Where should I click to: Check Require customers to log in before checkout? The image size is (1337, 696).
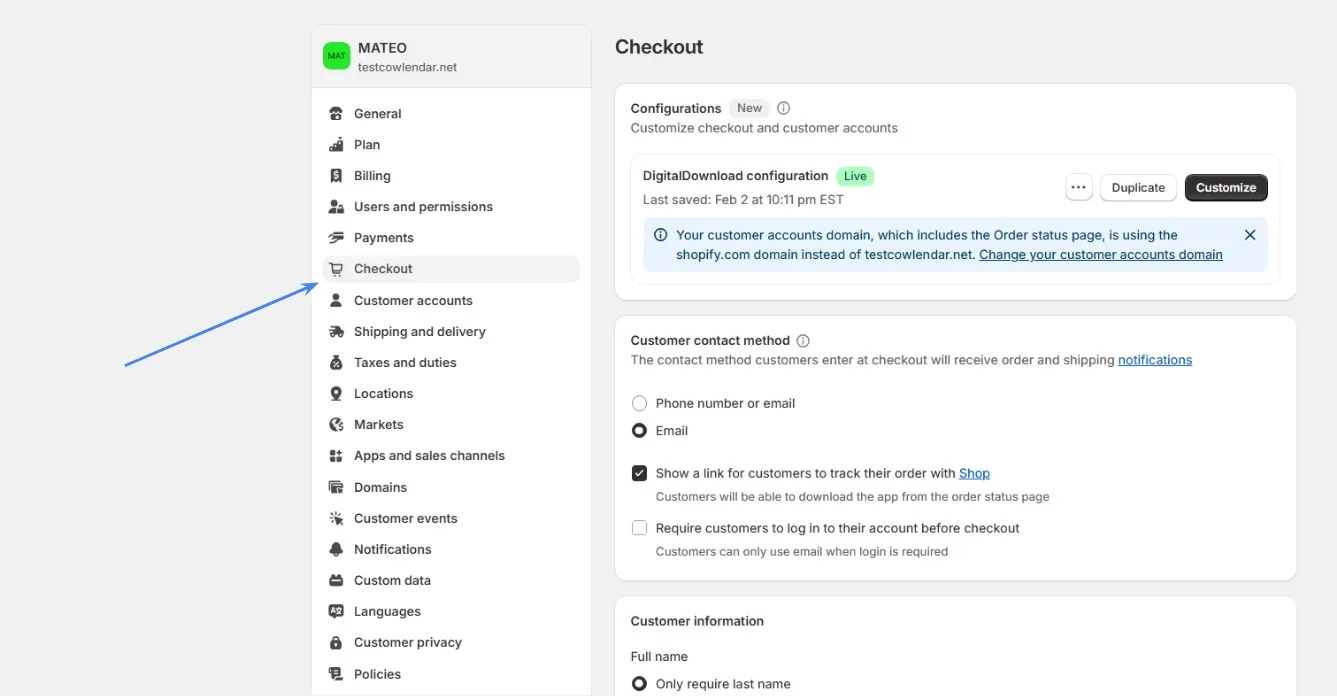point(639,527)
